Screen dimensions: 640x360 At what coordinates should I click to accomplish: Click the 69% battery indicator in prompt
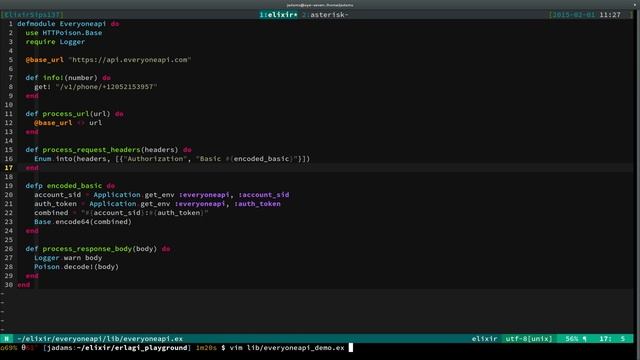[9, 348]
